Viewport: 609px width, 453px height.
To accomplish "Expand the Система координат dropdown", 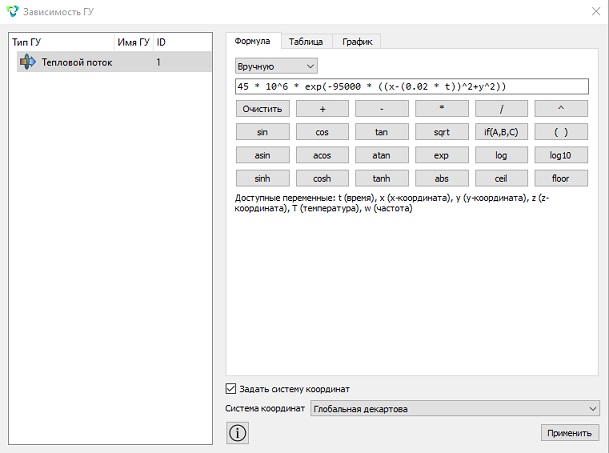I will [x=454, y=409].
